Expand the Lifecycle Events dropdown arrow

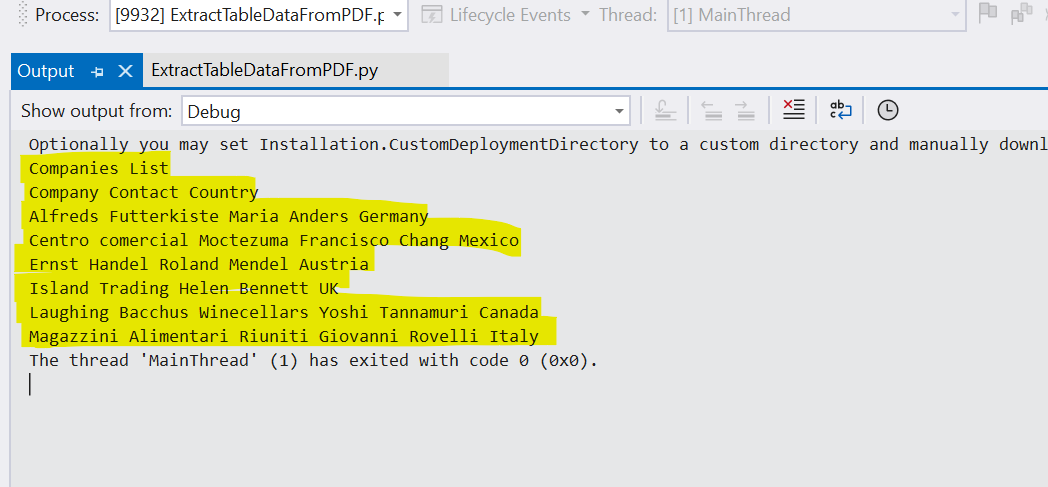(x=585, y=15)
